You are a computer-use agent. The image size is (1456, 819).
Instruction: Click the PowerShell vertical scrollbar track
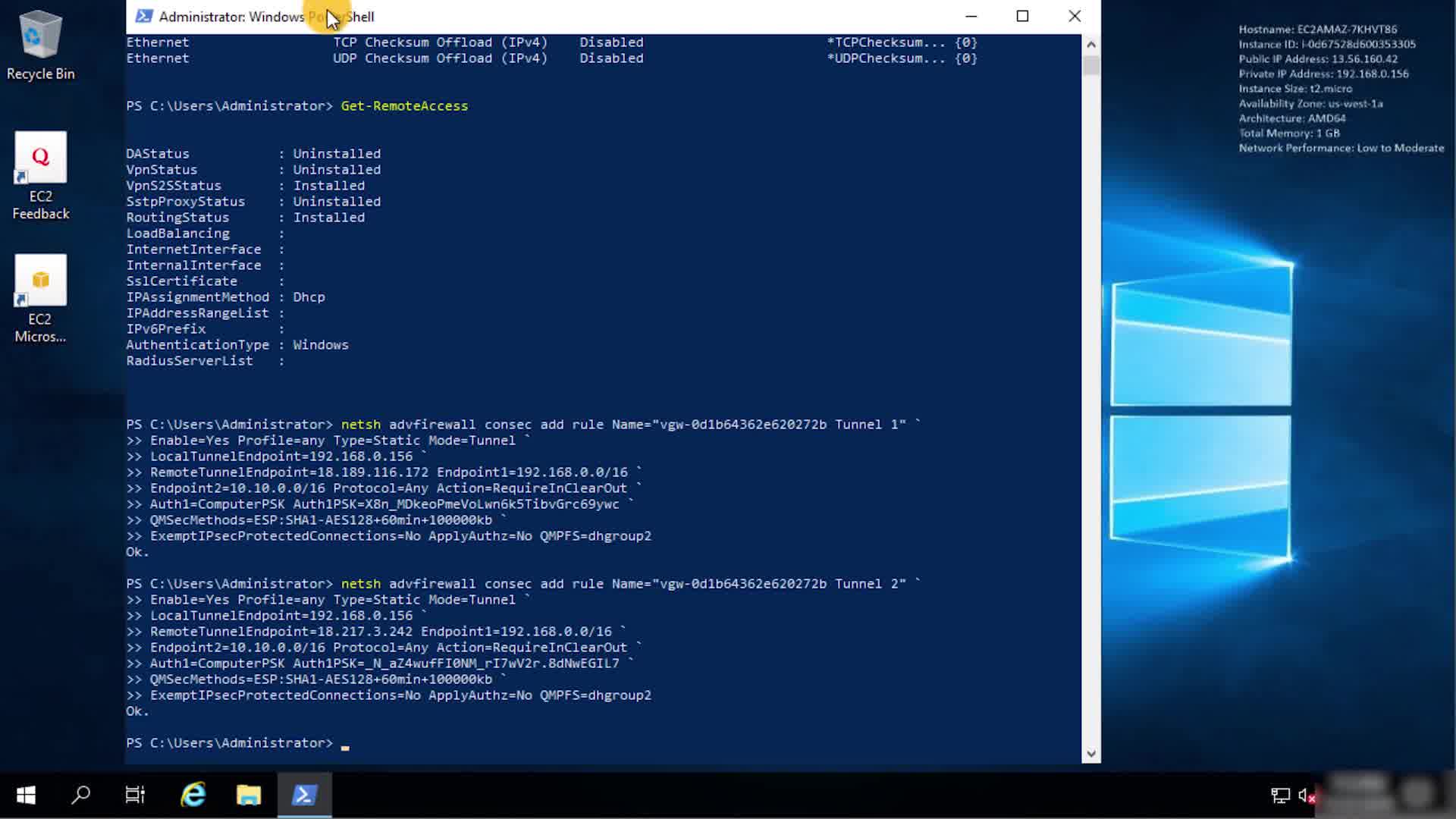pyautogui.click(x=1091, y=409)
